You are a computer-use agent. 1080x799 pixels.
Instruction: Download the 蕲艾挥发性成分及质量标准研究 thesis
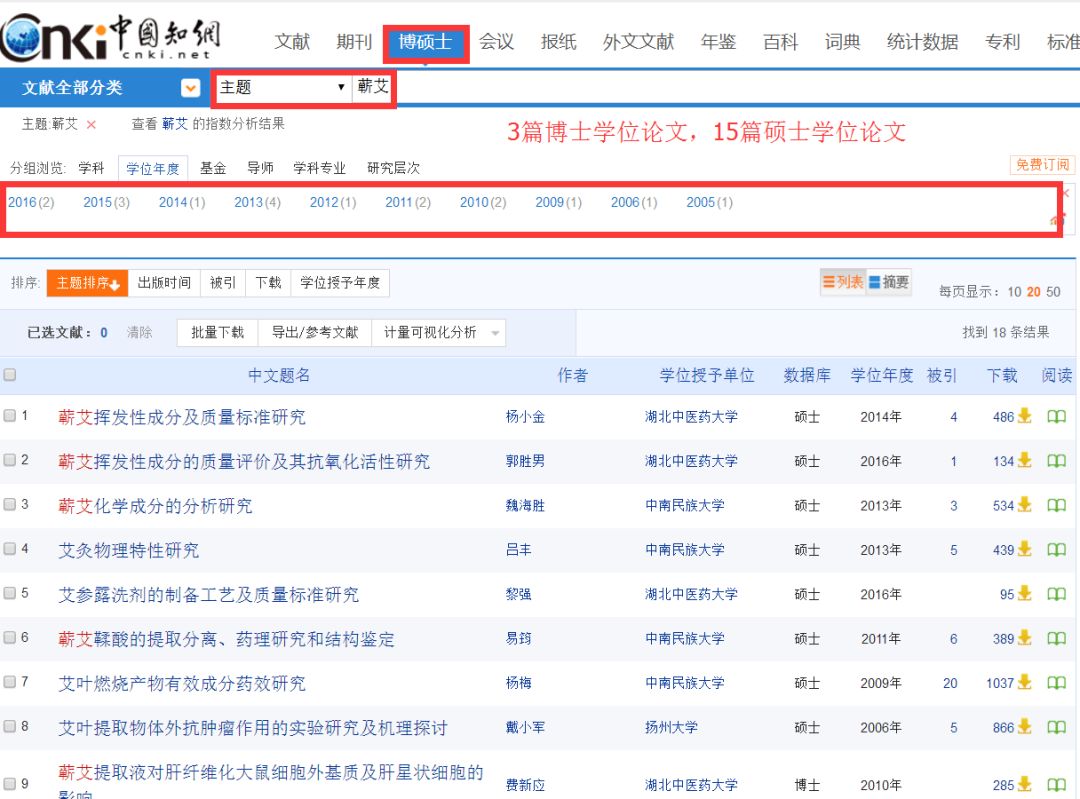[1023, 417]
